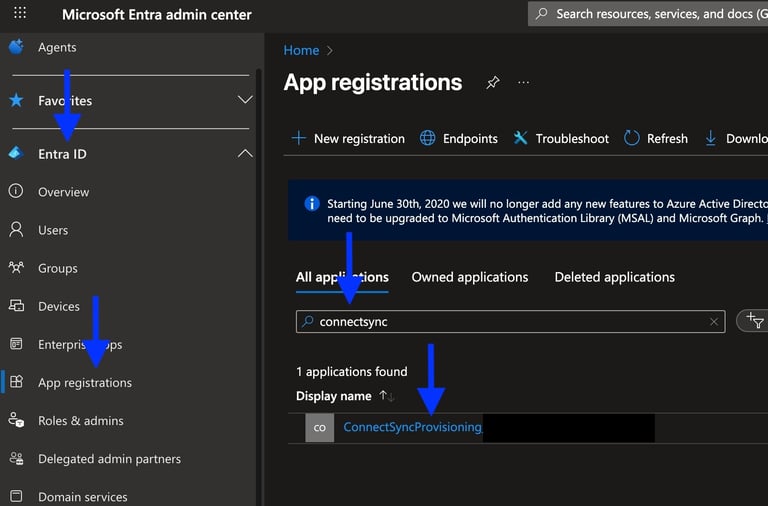Click the Enterprise apps icon

tap(16, 344)
